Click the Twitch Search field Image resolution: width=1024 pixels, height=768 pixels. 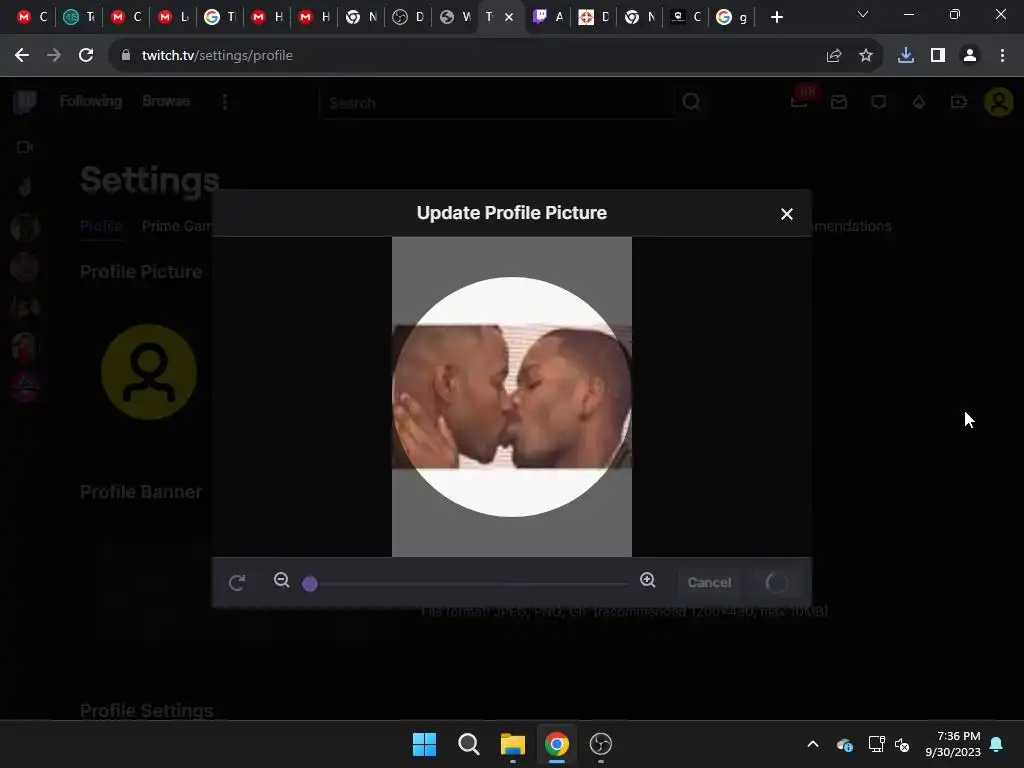click(498, 103)
